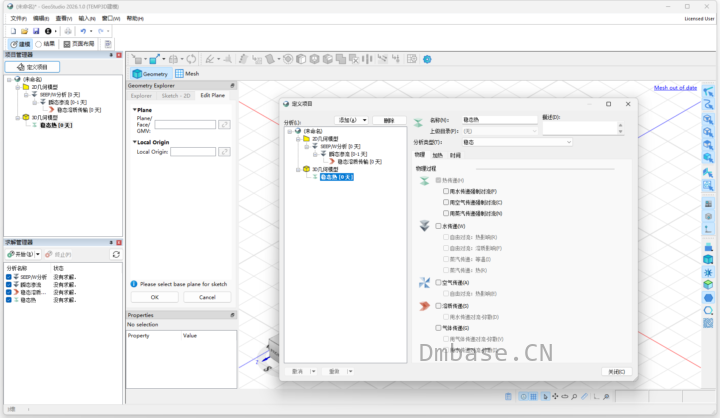This screenshot has height=418, width=720.
Task: Open the 重做 dropdown arrow in the dialog
Action: (350, 371)
